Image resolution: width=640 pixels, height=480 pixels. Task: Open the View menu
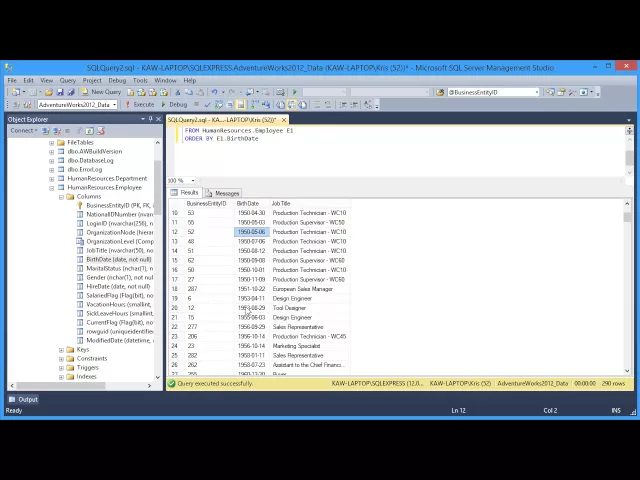pos(47,80)
